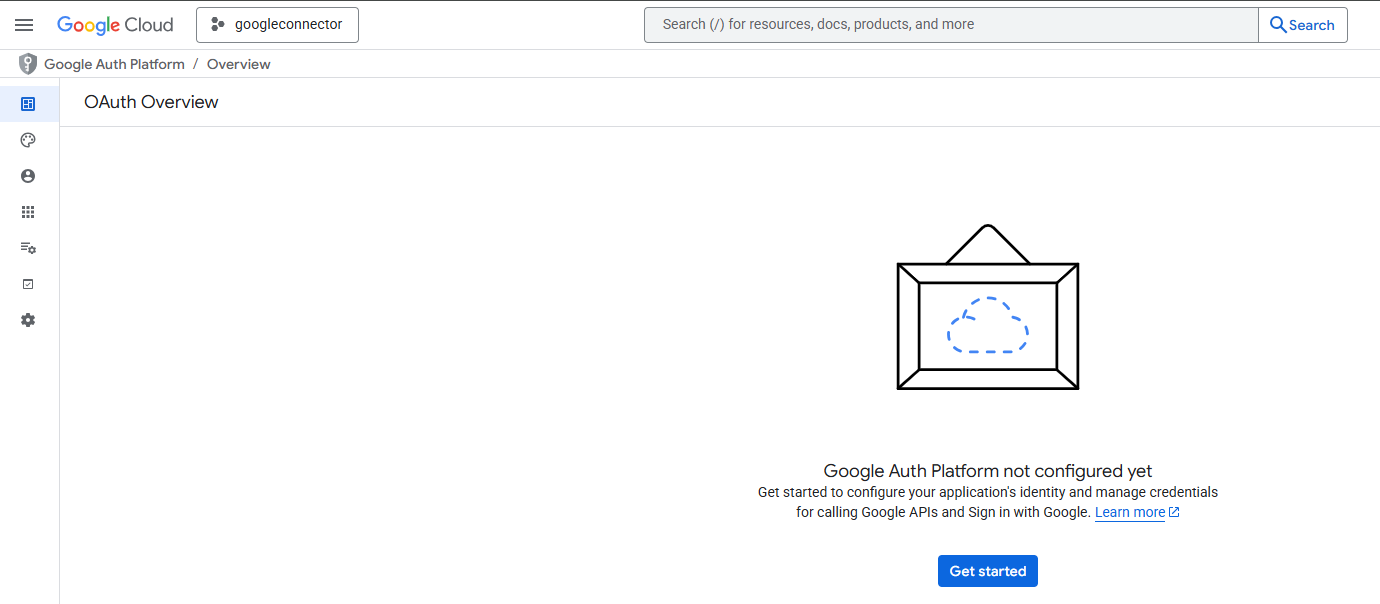The height and width of the screenshot is (604, 1380).
Task: Click the Google Auth Platform shield icon
Action: [28, 64]
